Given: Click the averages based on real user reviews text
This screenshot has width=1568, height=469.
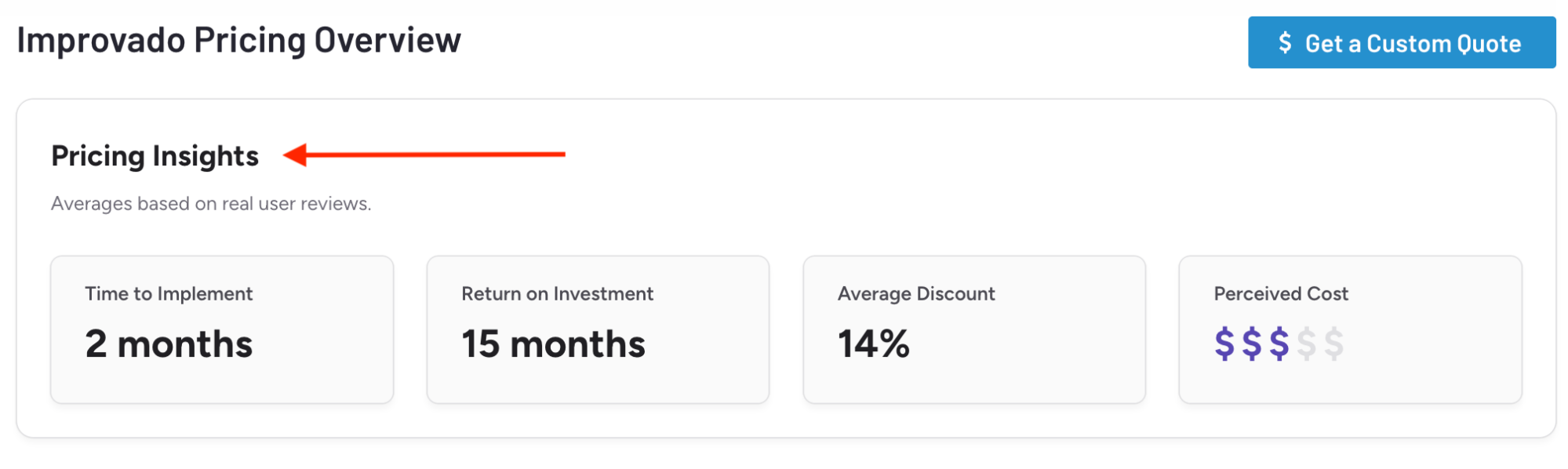Looking at the screenshot, I should (212, 204).
